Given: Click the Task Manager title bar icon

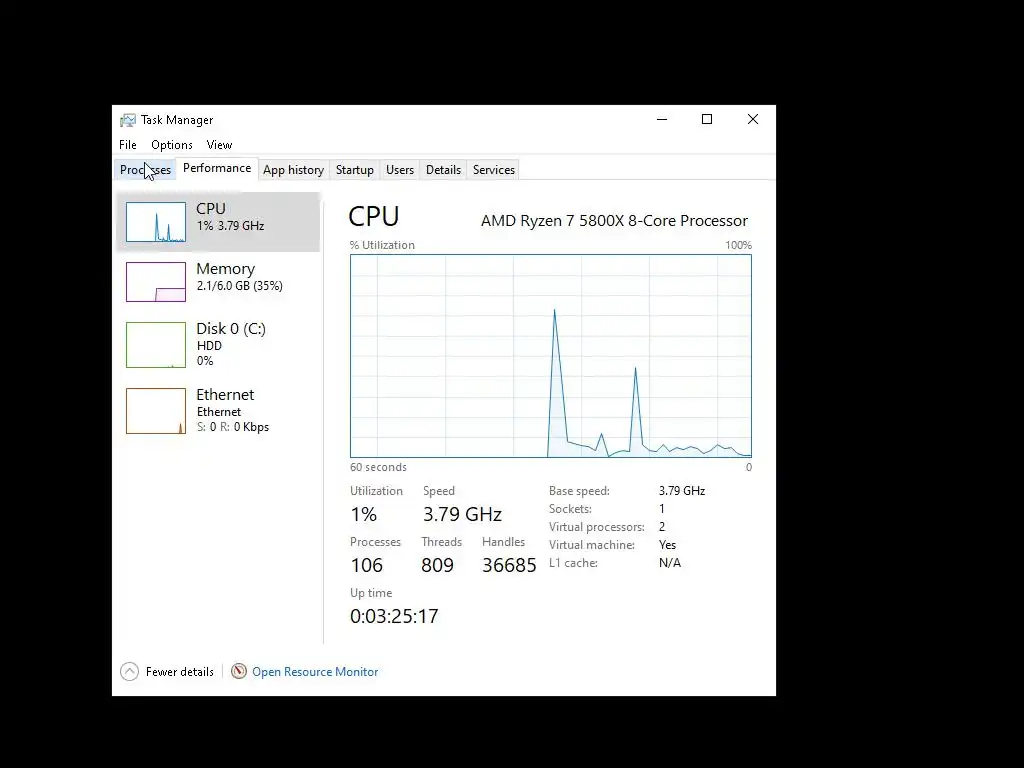Looking at the screenshot, I should point(128,120).
